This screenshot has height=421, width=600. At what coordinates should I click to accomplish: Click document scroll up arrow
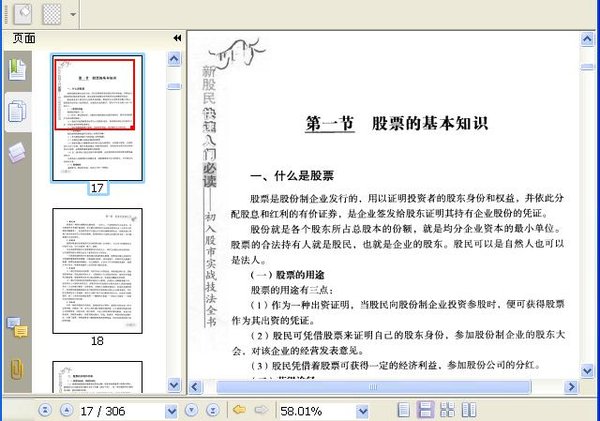pos(587,39)
